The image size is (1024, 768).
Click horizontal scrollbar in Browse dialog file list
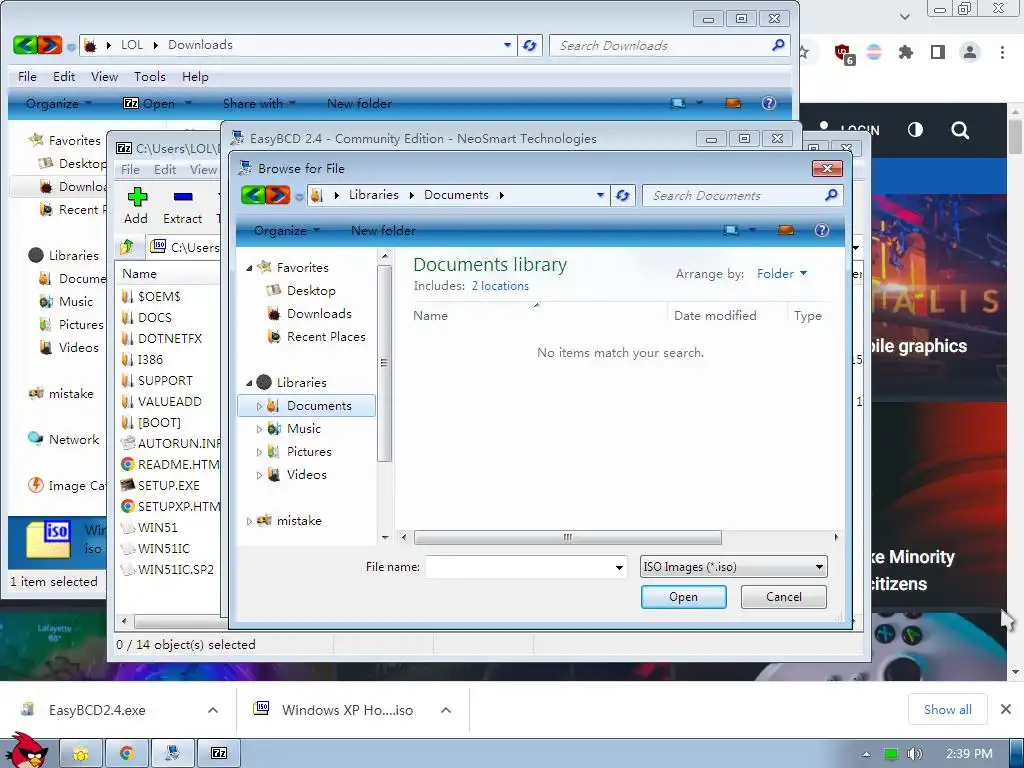[x=568, y=537]
